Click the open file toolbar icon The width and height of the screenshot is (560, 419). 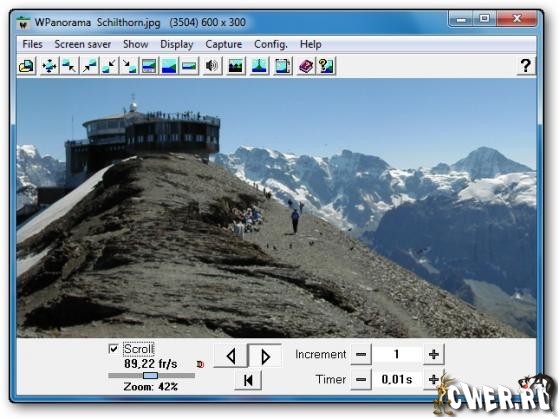click(26, 66)
